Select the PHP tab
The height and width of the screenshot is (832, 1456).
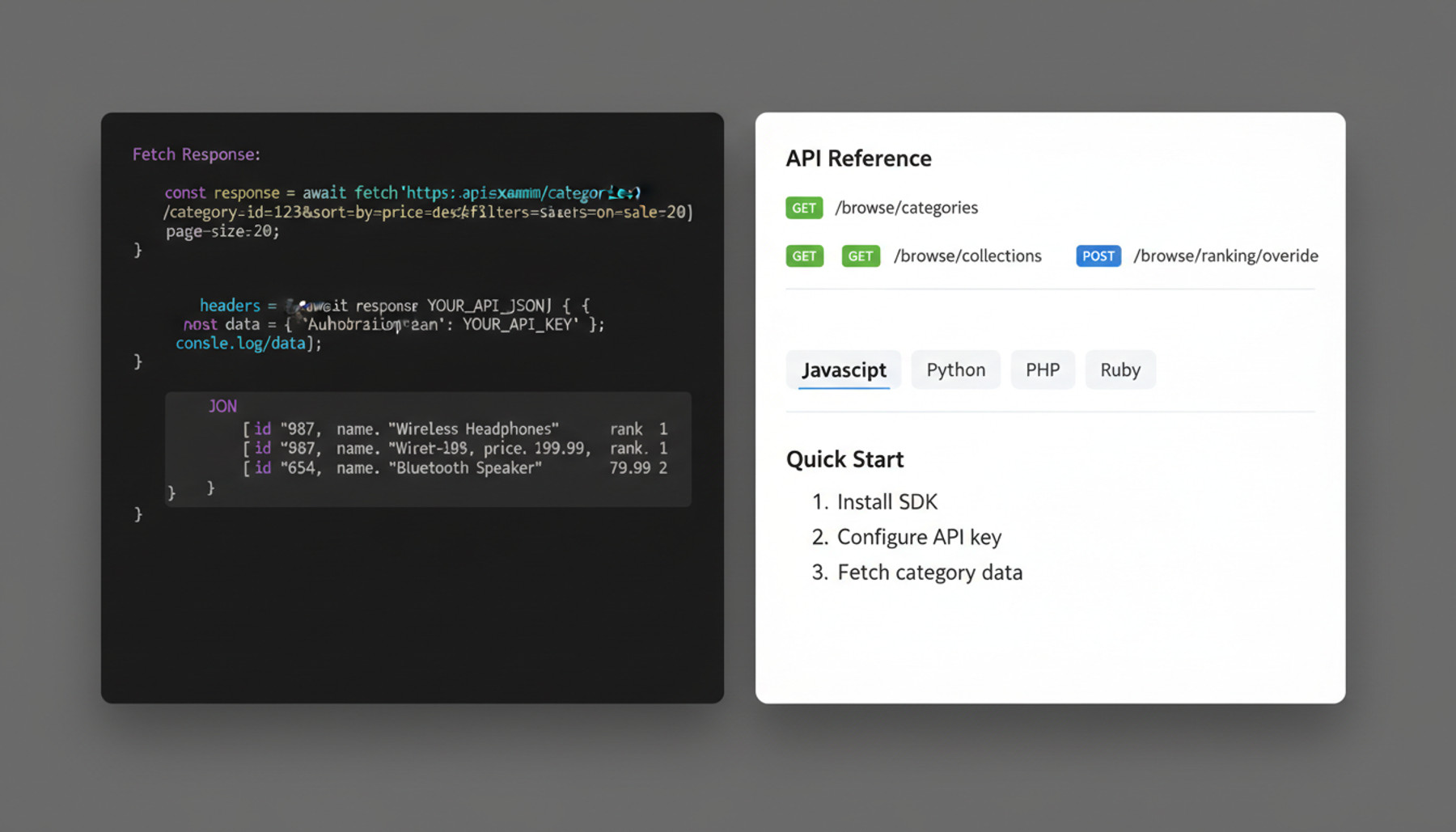(x=1043, y=370)
